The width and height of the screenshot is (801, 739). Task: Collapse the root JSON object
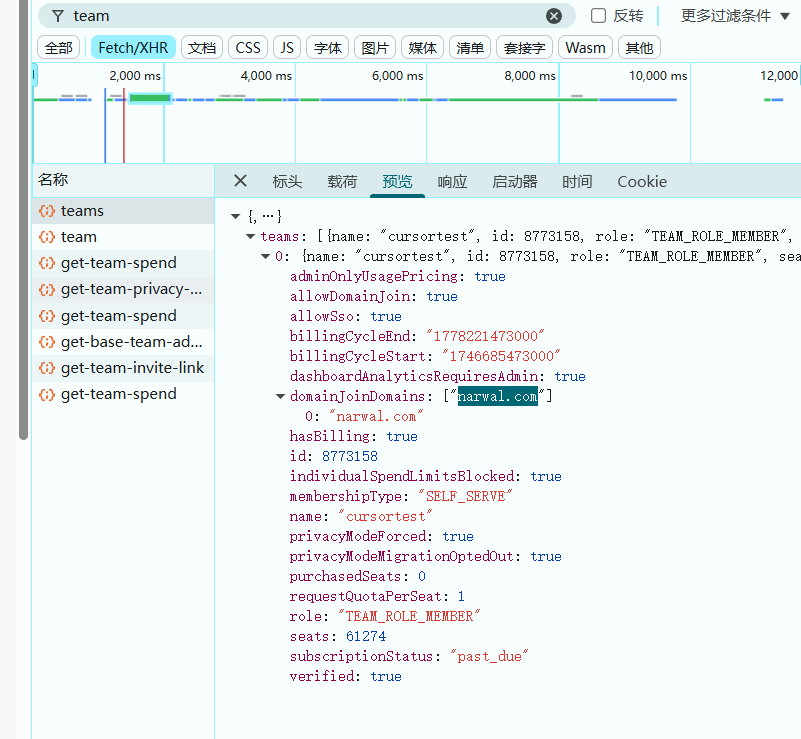coord(235,216)
